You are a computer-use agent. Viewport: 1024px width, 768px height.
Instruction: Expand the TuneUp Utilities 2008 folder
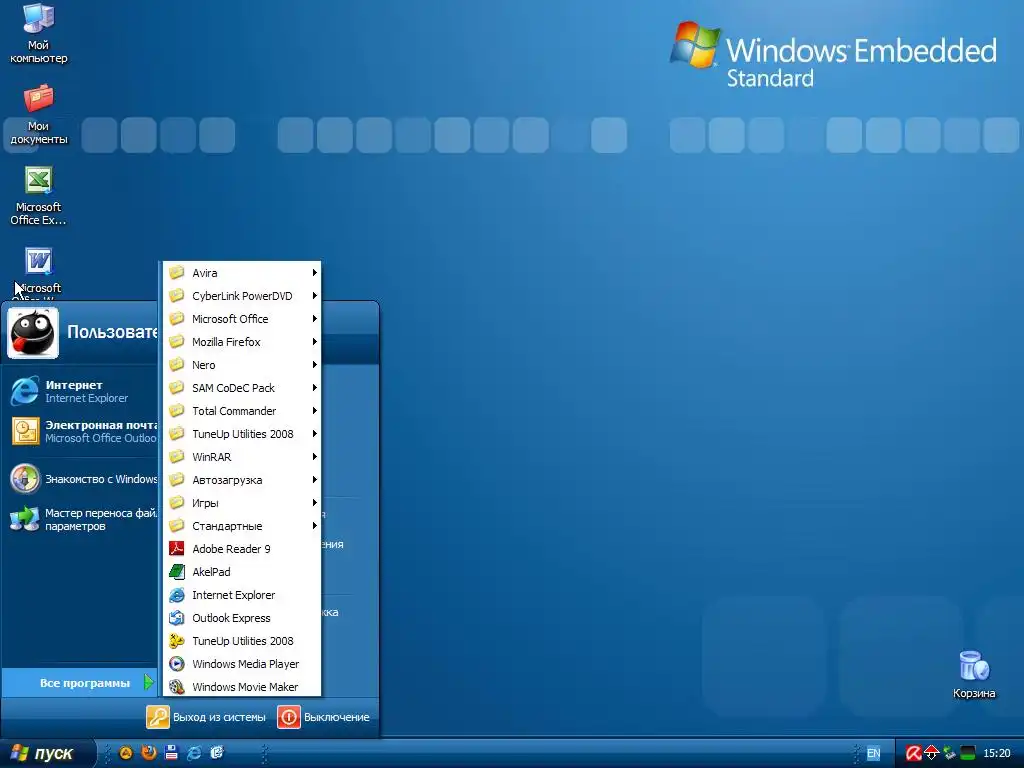tap(242, 434)
